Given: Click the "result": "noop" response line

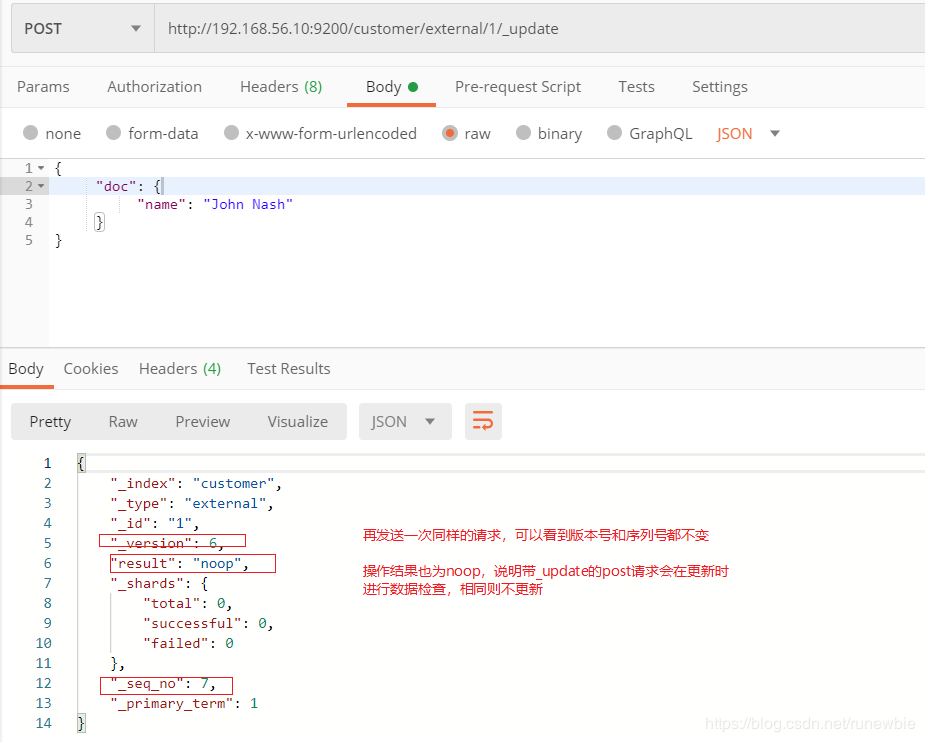Looking at the screenshot, I should pos(179,564).
